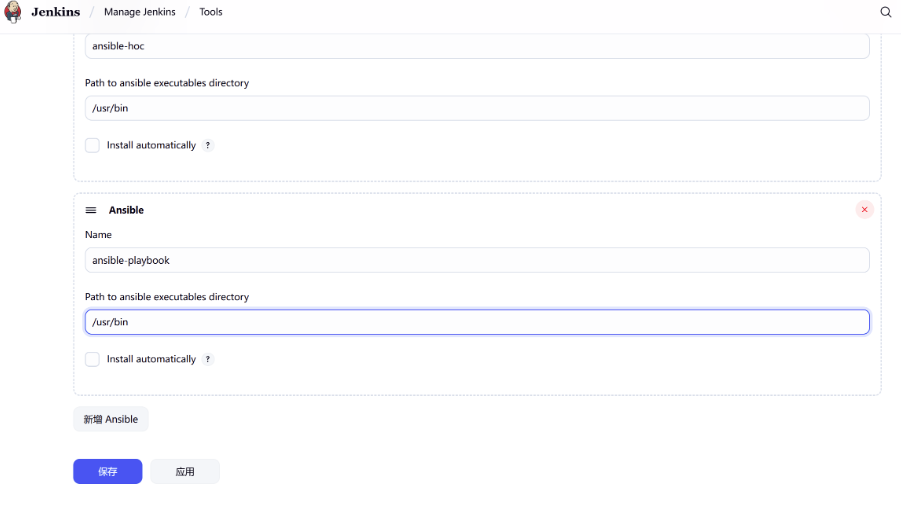Open the search magnifier icon
Image resolution: width=901 pixels, height=512 pixels.
885,12
